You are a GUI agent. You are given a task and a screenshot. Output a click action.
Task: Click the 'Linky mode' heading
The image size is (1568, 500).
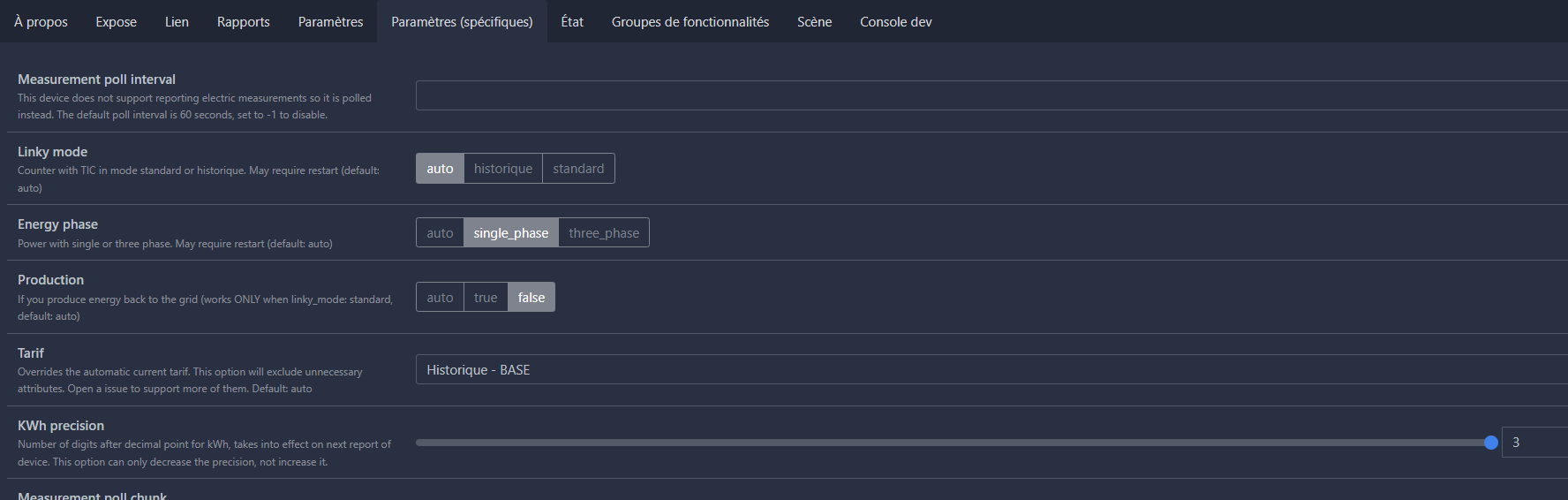click(52, 152)
